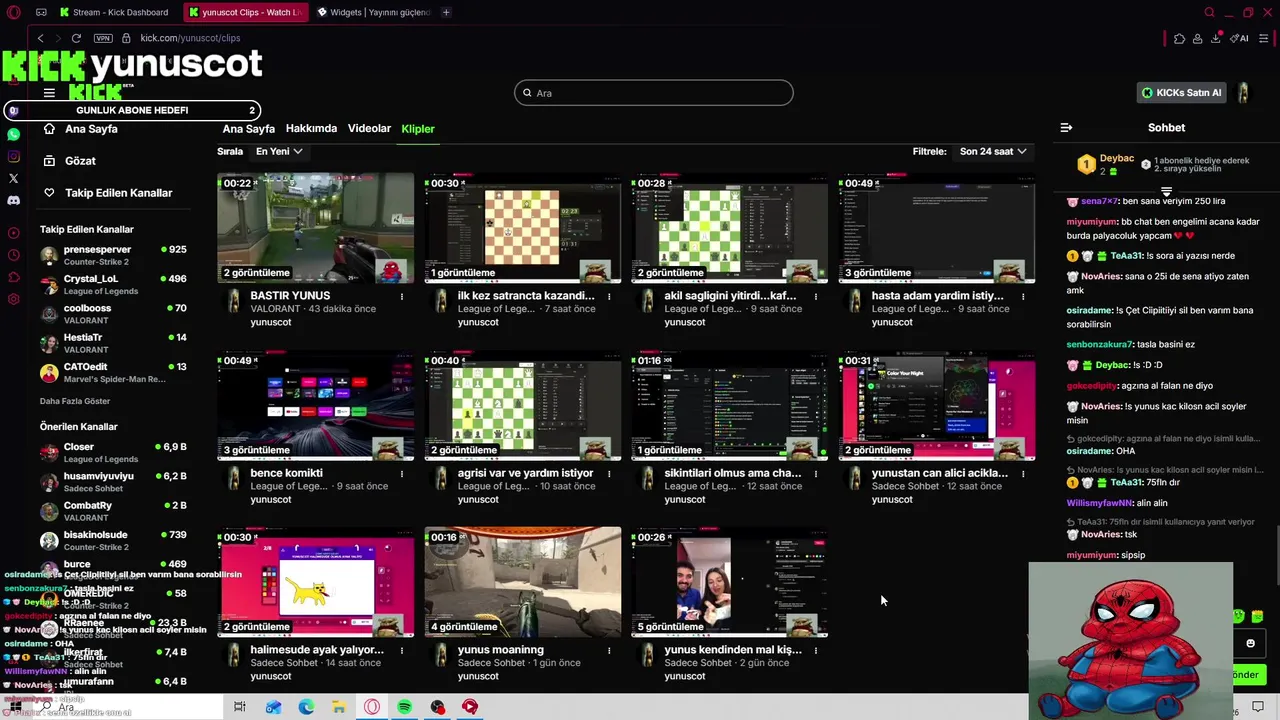Open options menu for bence komikti clip

coord(402,474)
